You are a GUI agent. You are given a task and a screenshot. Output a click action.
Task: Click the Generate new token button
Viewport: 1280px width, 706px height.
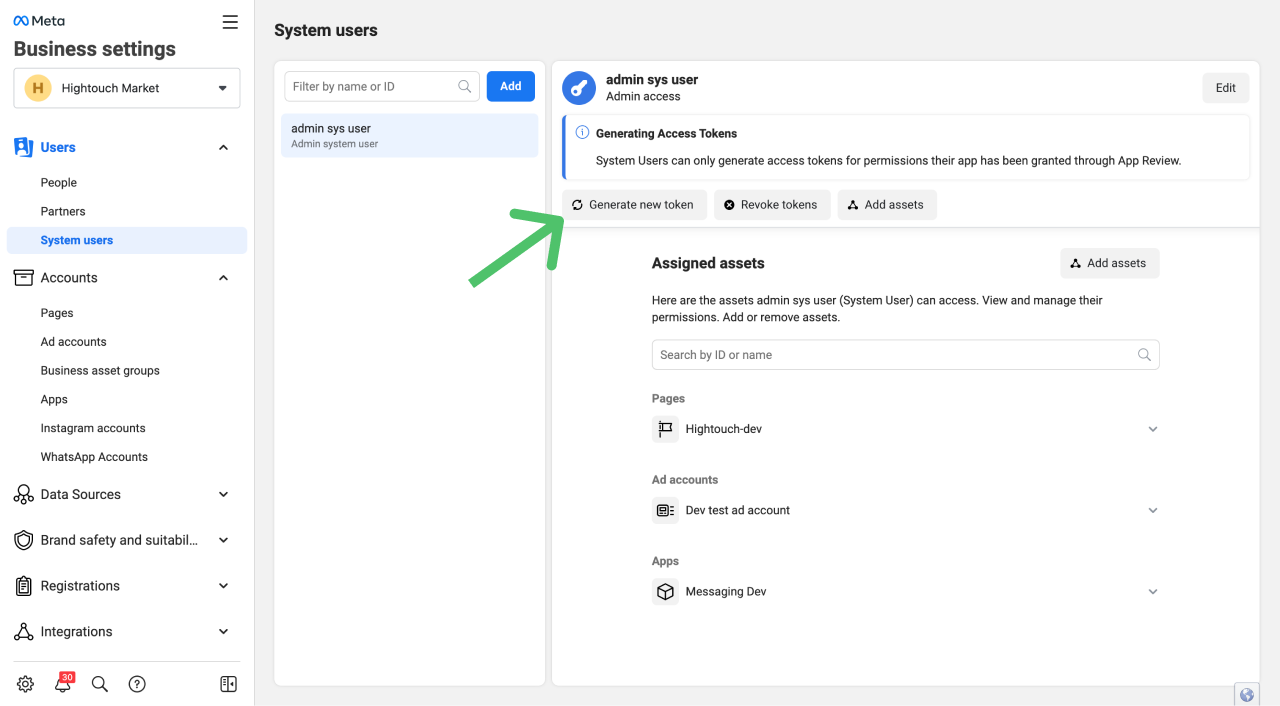[634, 204]
